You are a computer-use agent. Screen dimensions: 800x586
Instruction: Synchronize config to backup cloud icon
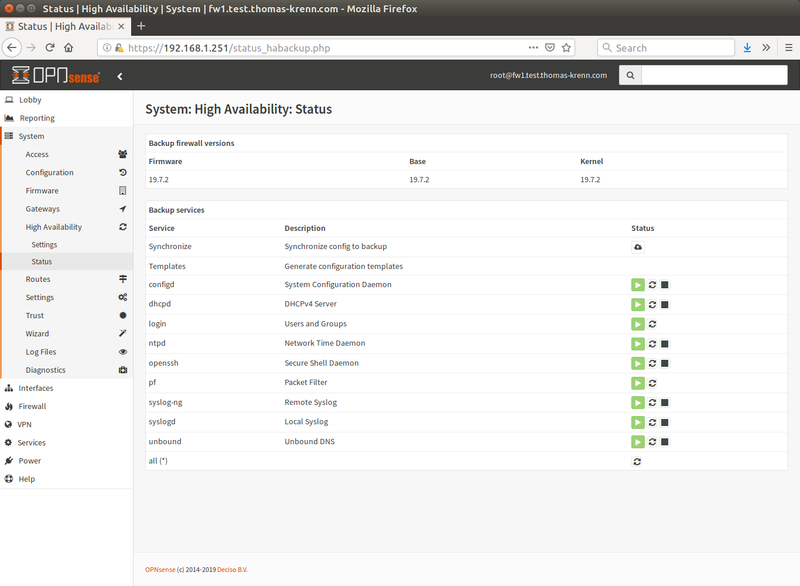click(x=638, y=247)
